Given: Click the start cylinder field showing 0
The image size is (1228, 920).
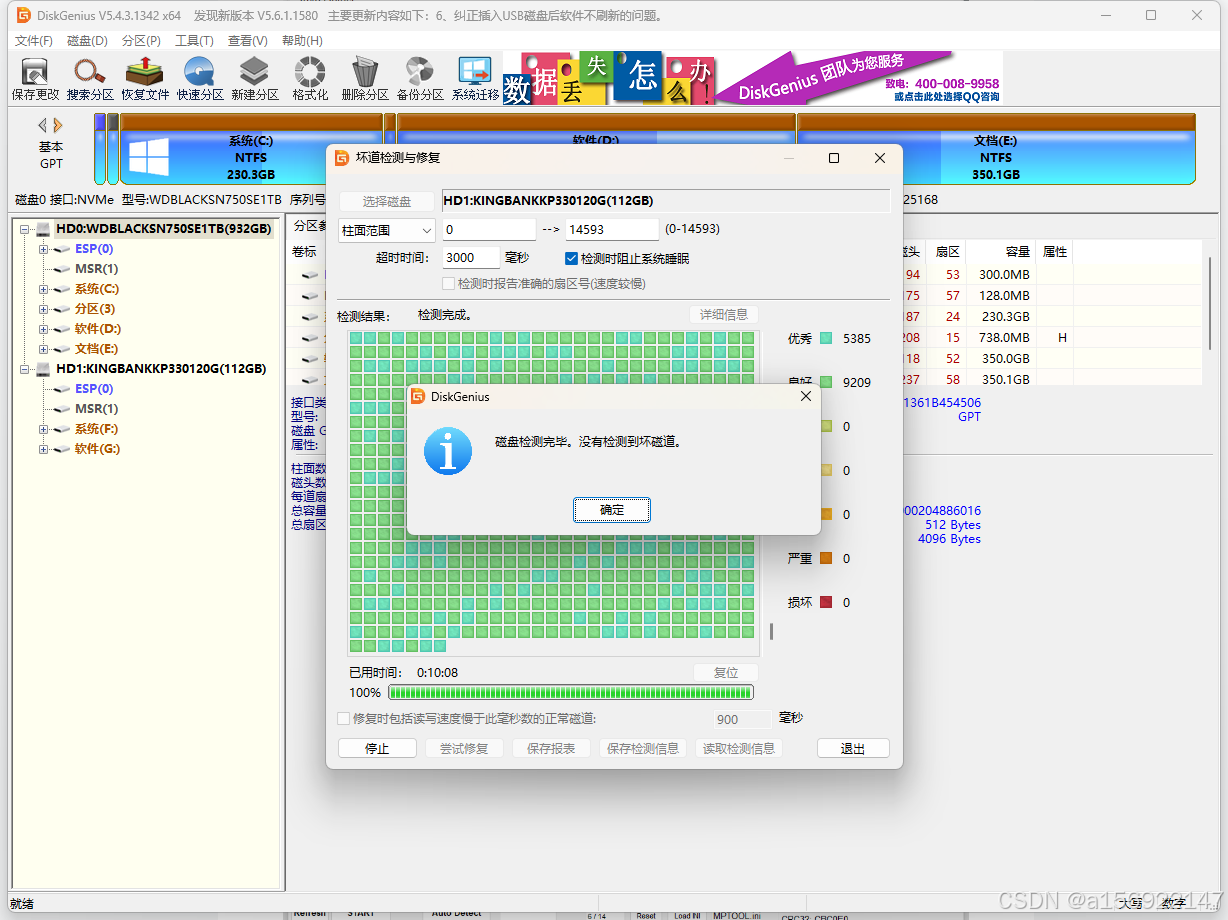Looking at the screenshot, I should (x=490, y=229).
